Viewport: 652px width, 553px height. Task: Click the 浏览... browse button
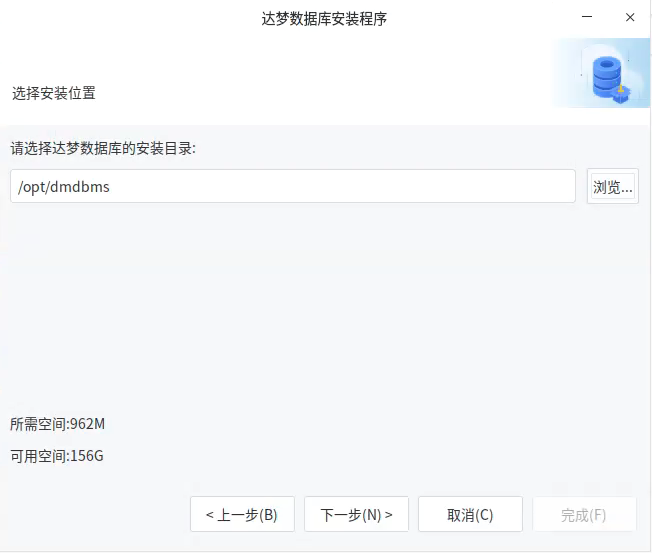612,186
